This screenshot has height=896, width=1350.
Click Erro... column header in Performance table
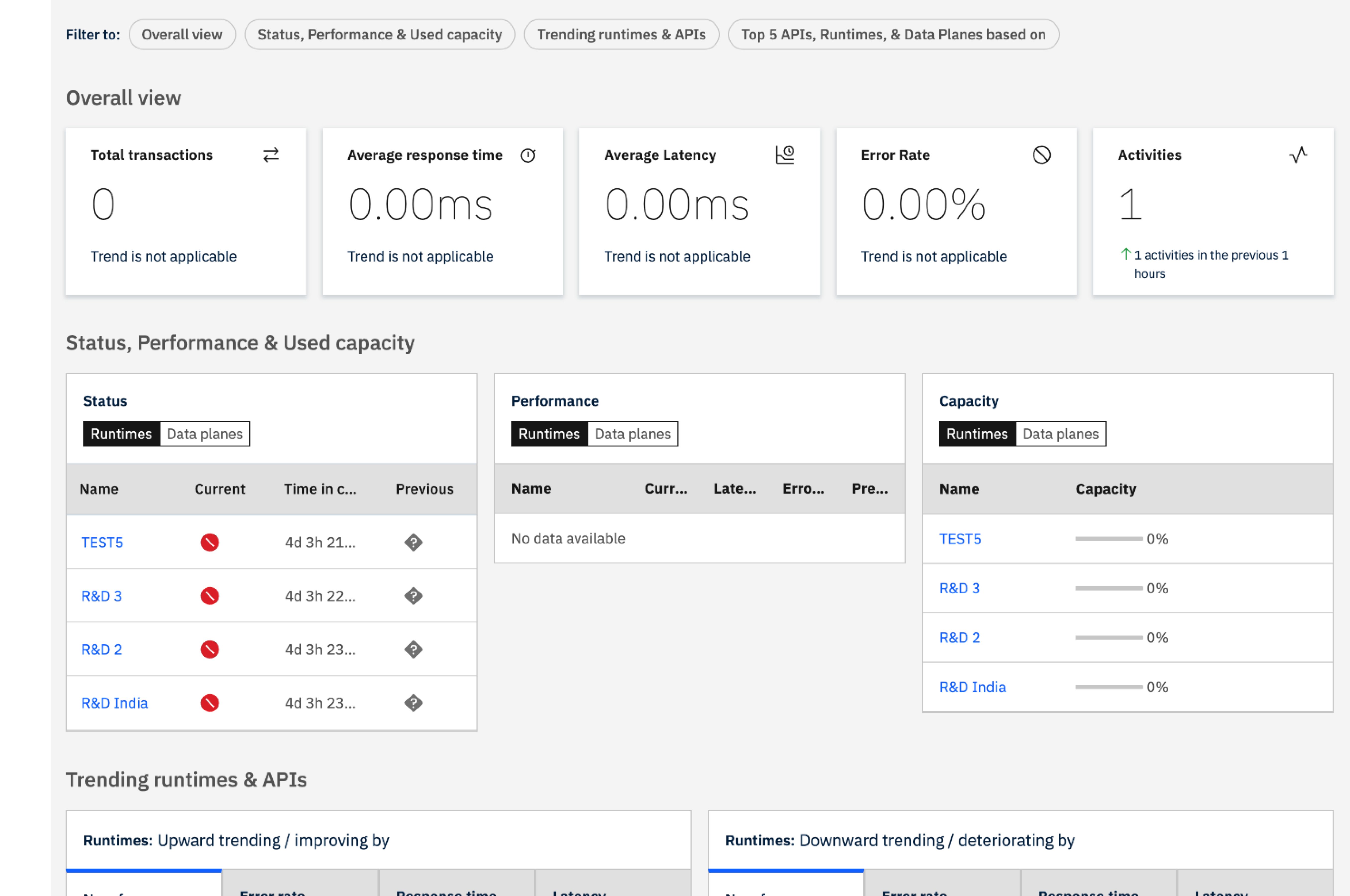(x=804, y=489)
